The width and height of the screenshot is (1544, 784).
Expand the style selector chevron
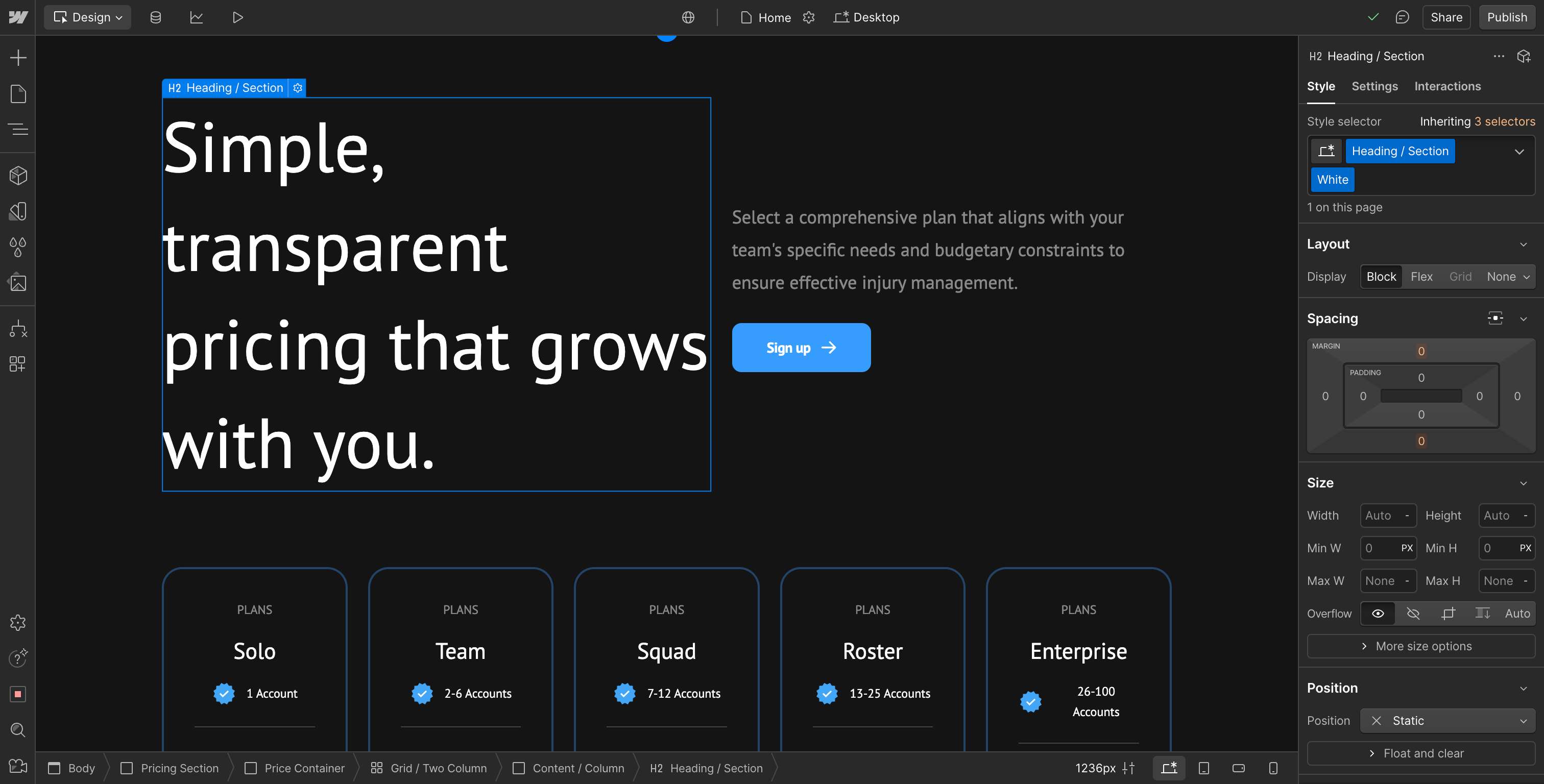1519,152
